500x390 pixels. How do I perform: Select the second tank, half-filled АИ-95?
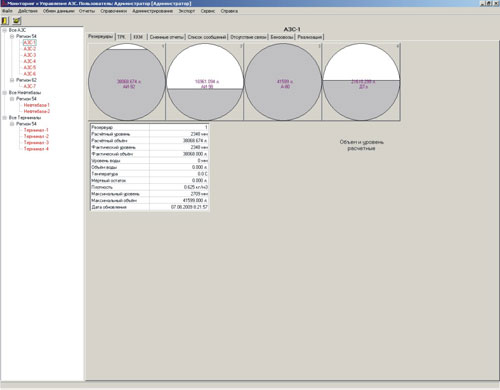coord(205,82)
